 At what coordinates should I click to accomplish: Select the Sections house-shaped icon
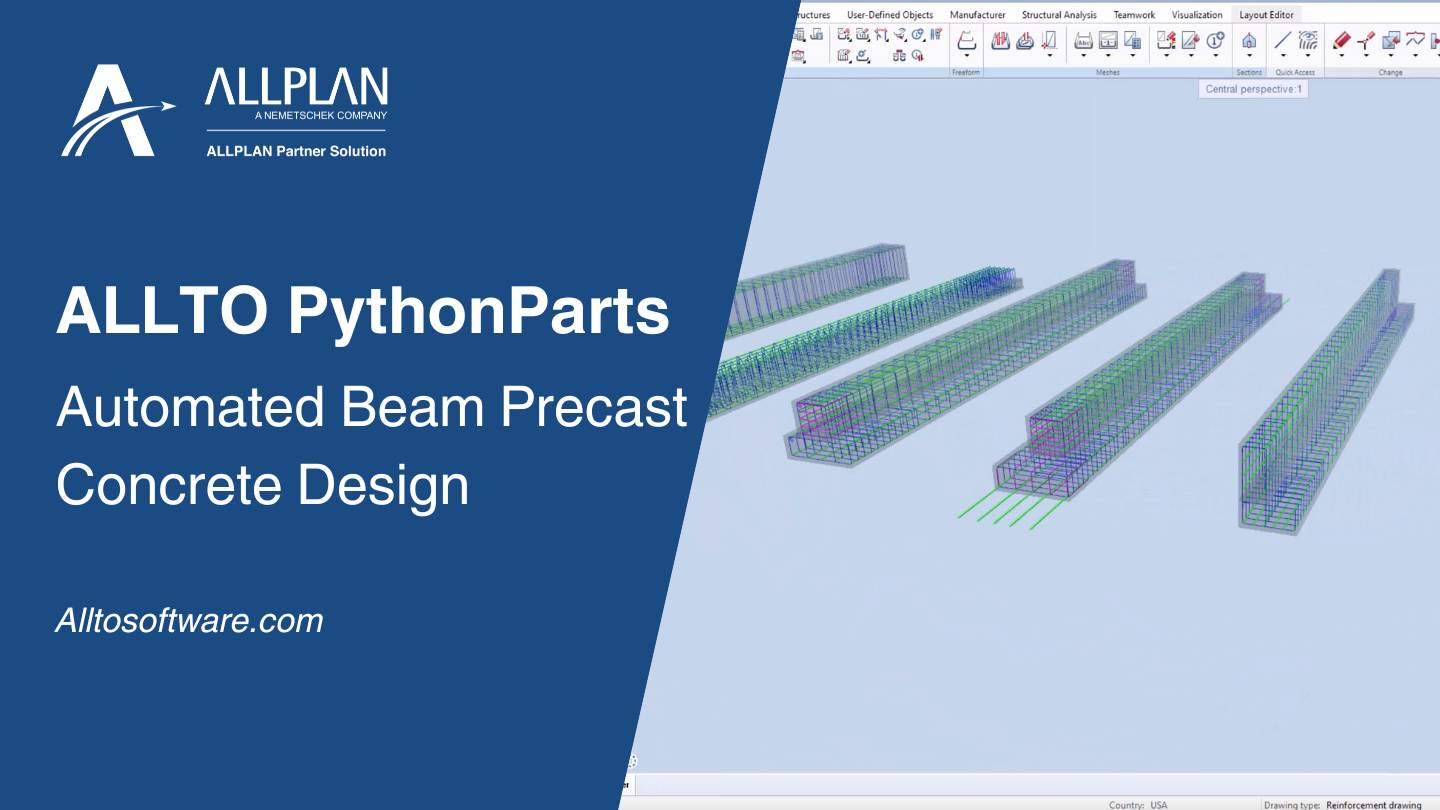[x=1249, y=41]
